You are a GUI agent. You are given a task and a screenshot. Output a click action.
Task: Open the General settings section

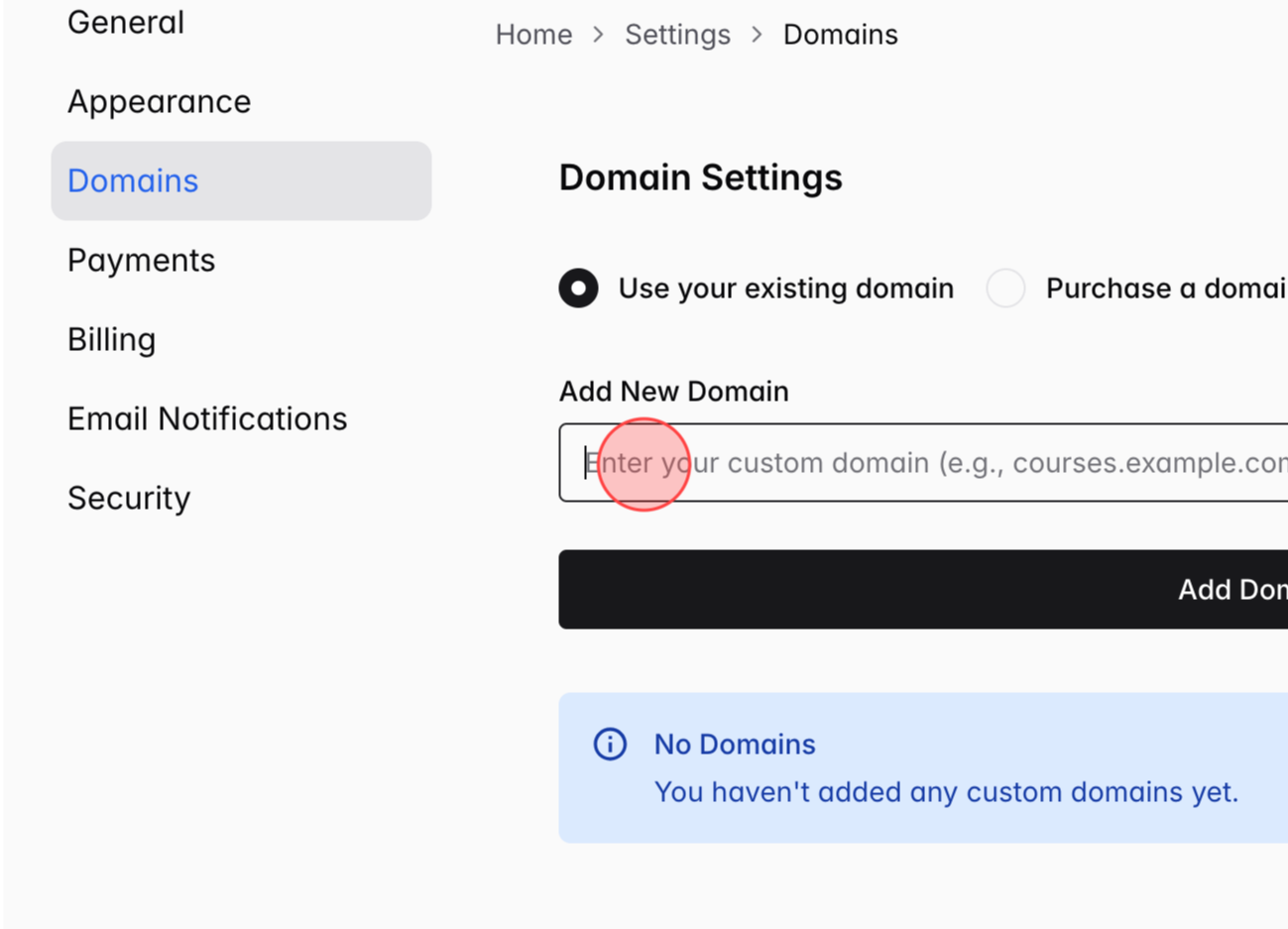tap(125, 22)
